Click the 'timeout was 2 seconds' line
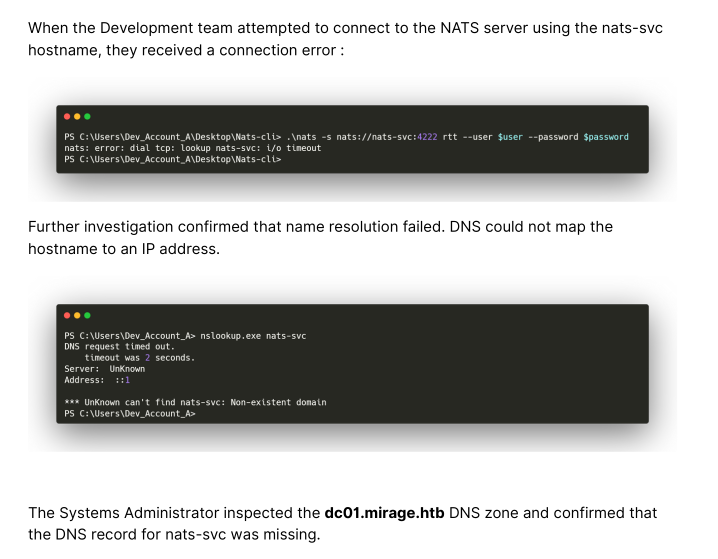Screen dimensions: 718x559 pos(139,357)
